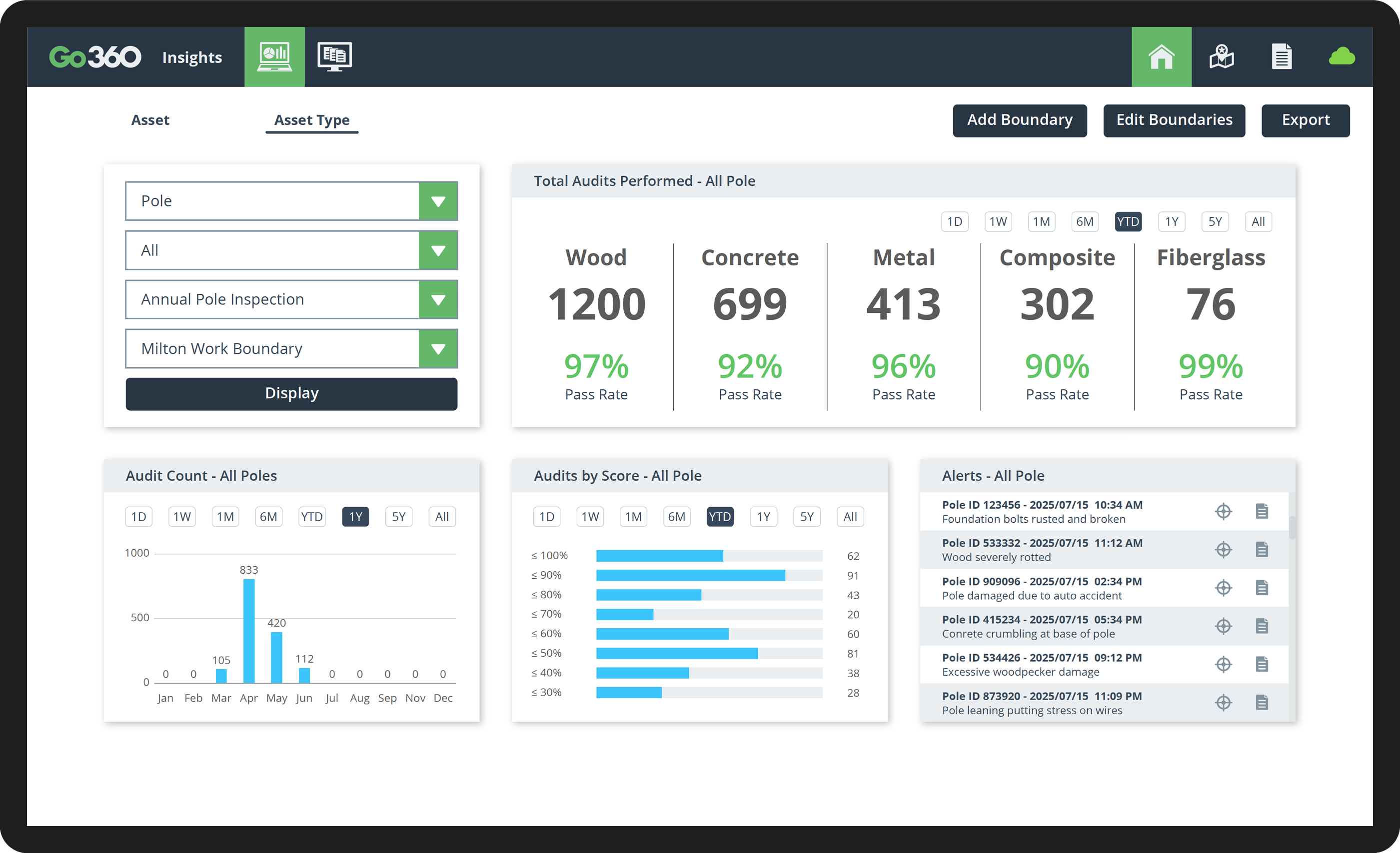Viewport: 1400px width, 853px height.
Task: Switch to the Asset tab
Action: pos(150,120)
